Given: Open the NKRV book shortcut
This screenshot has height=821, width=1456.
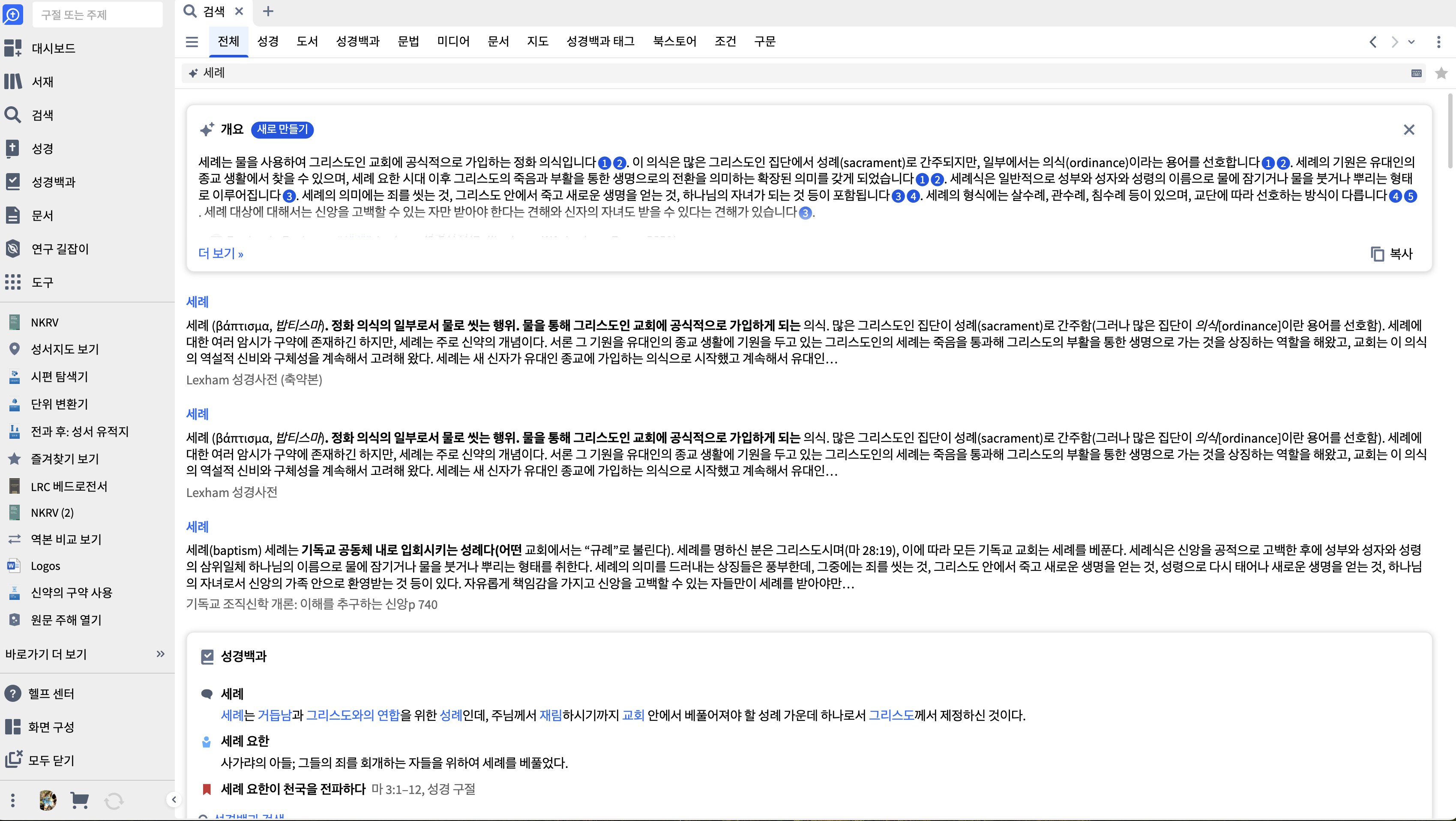Looking at the screenshot, I should 45,322.
